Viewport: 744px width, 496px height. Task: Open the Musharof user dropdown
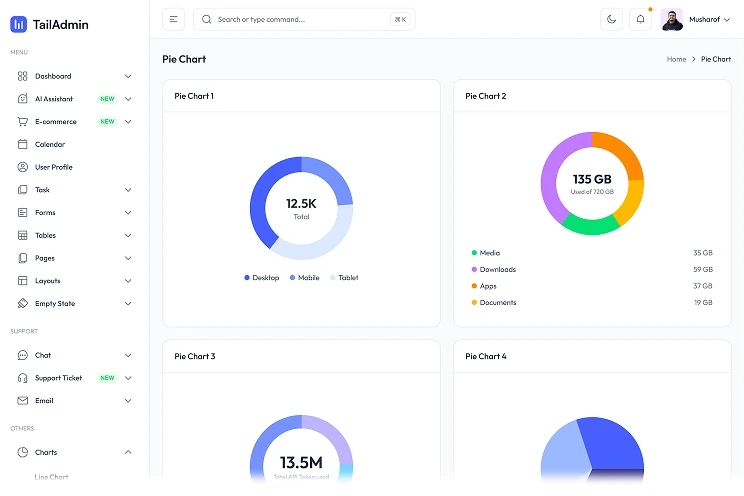(696, 19)
